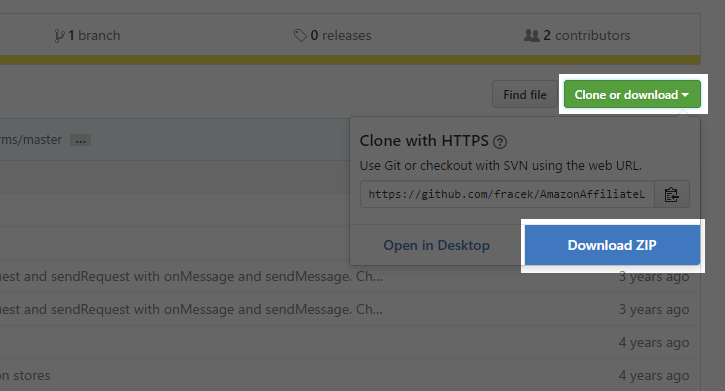Image resolution: width=725 pixels, height=391 pixels.
Task: Choose Open in Desktop
Action: pyautogui.click(x=436, y=245)
